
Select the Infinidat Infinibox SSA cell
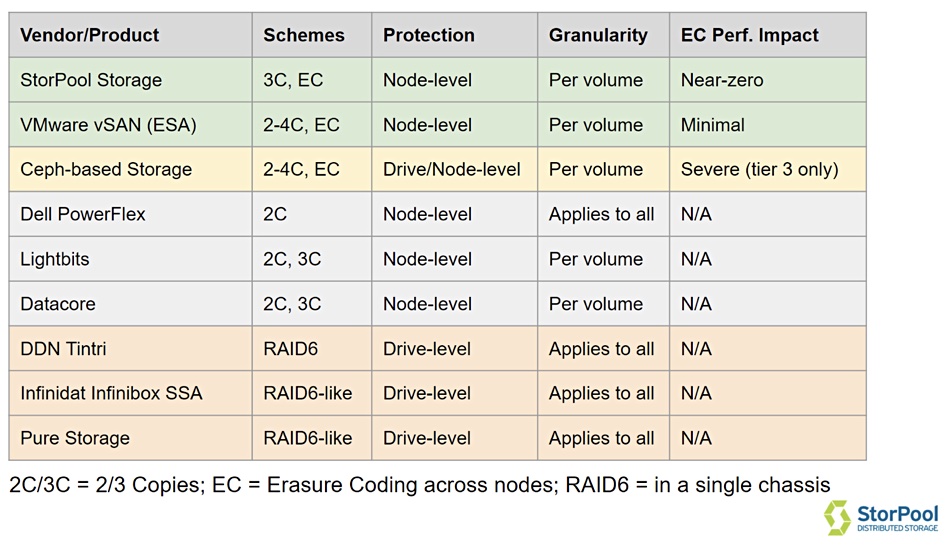[x=130, y=393]
